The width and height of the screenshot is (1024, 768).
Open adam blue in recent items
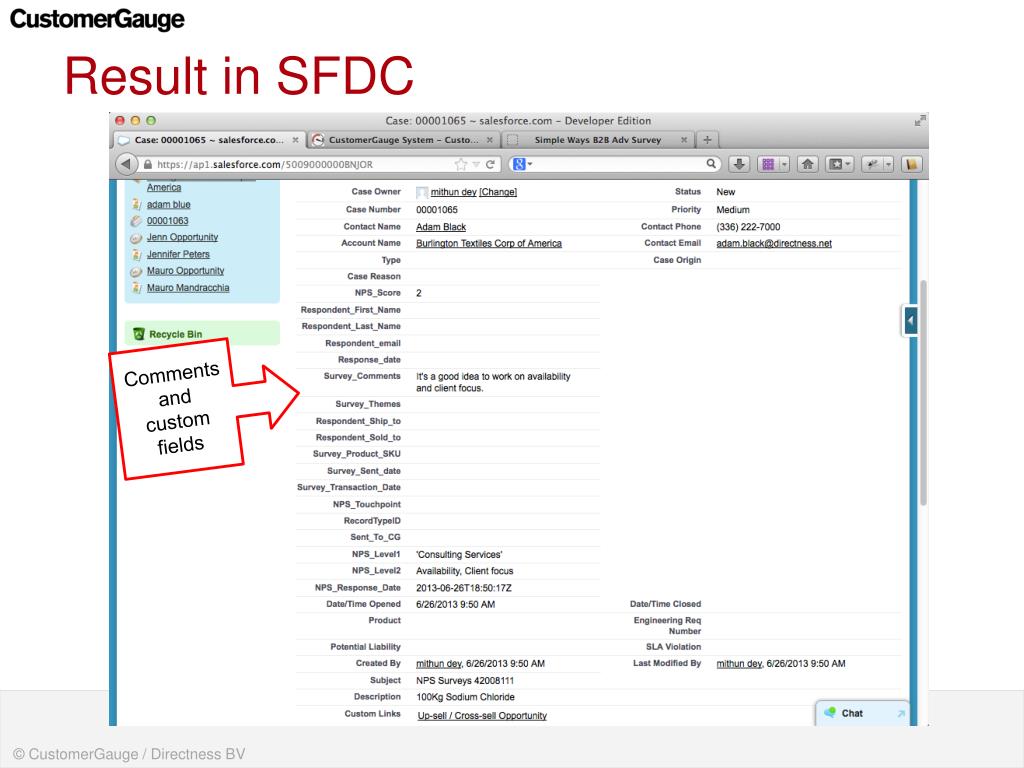(168, 204)
